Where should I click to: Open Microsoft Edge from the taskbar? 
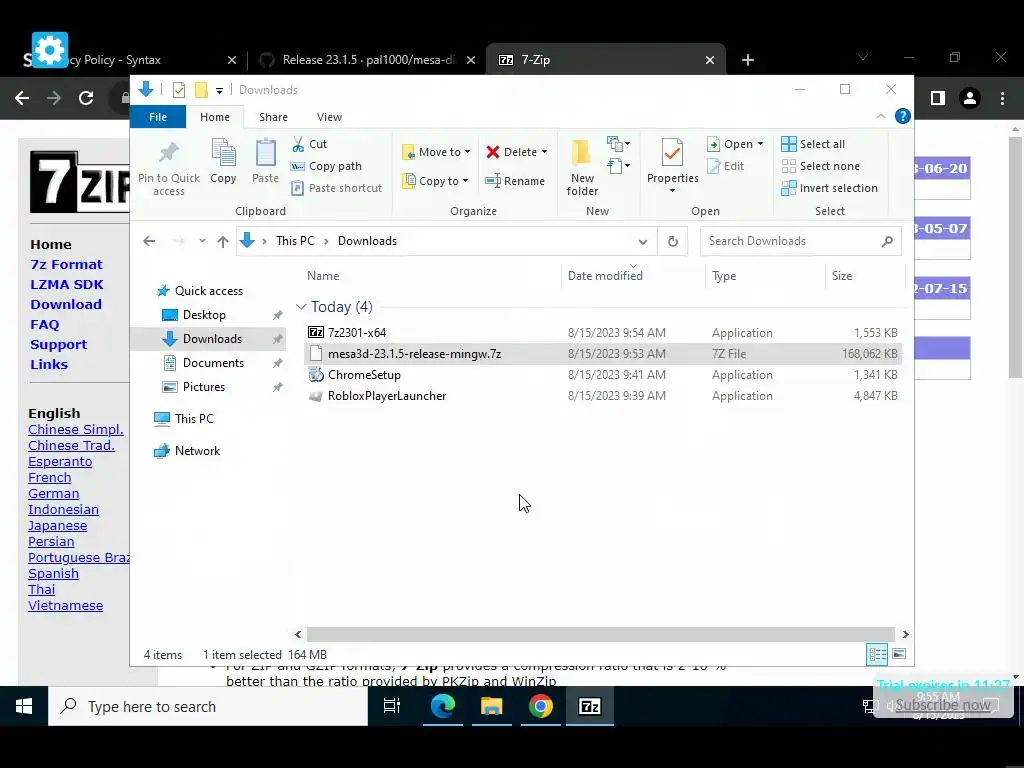coord(443,706)
